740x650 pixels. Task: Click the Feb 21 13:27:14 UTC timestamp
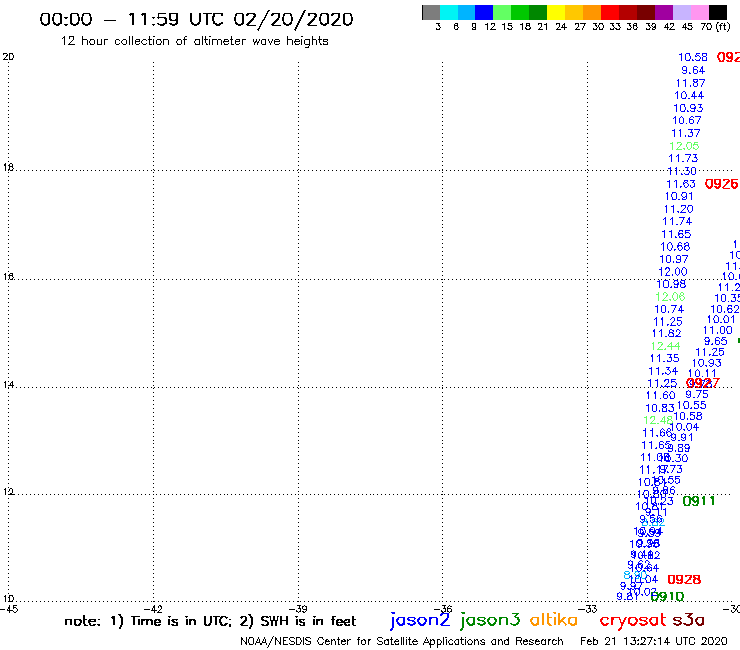tap(654, 642)
